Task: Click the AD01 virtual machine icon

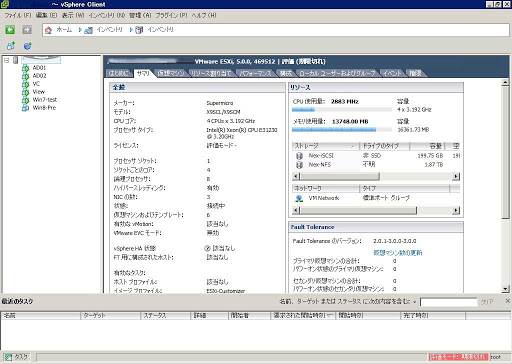Action: [x=25, y=68]
